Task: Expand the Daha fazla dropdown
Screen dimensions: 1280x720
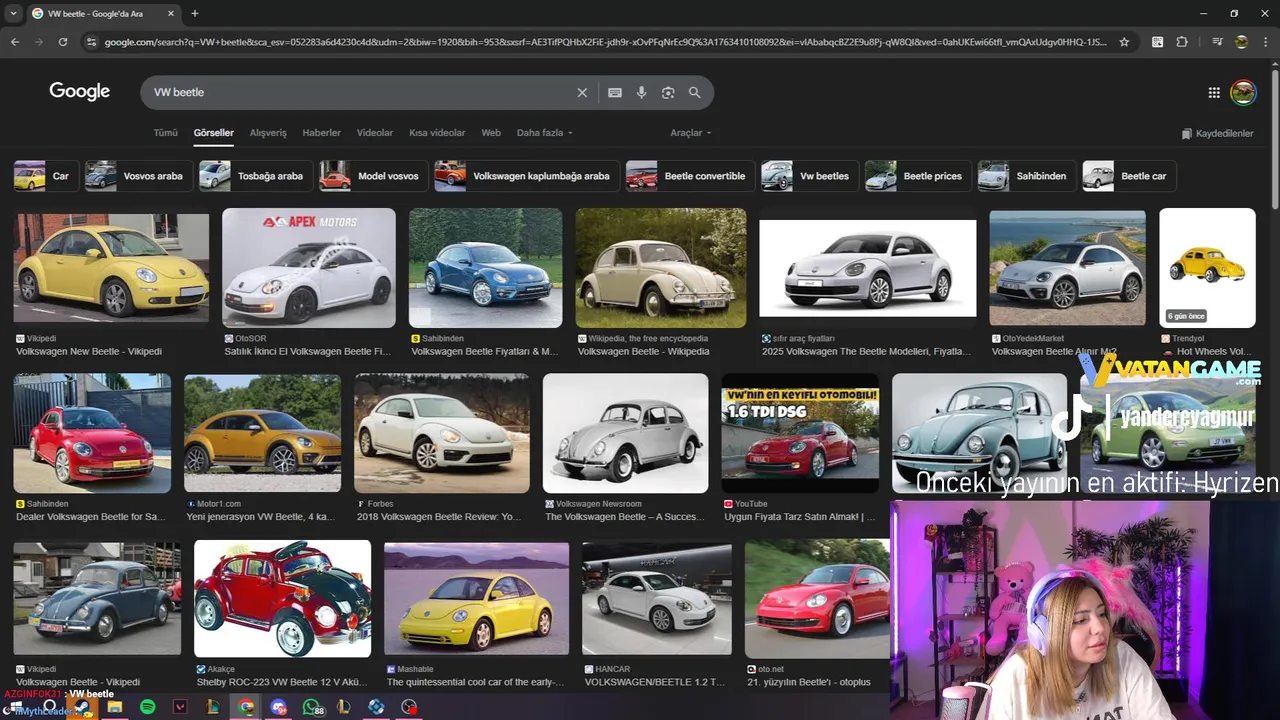Action: 544,133
